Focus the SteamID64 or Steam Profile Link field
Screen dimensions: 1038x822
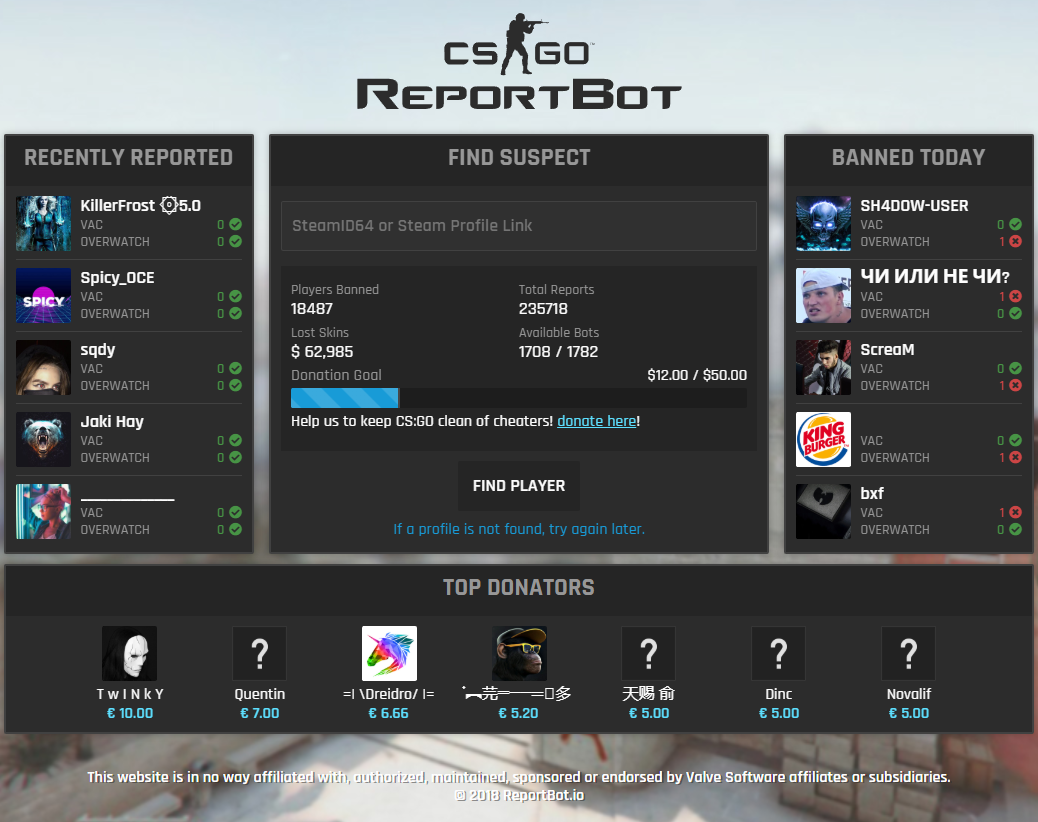tap(518, 226)
